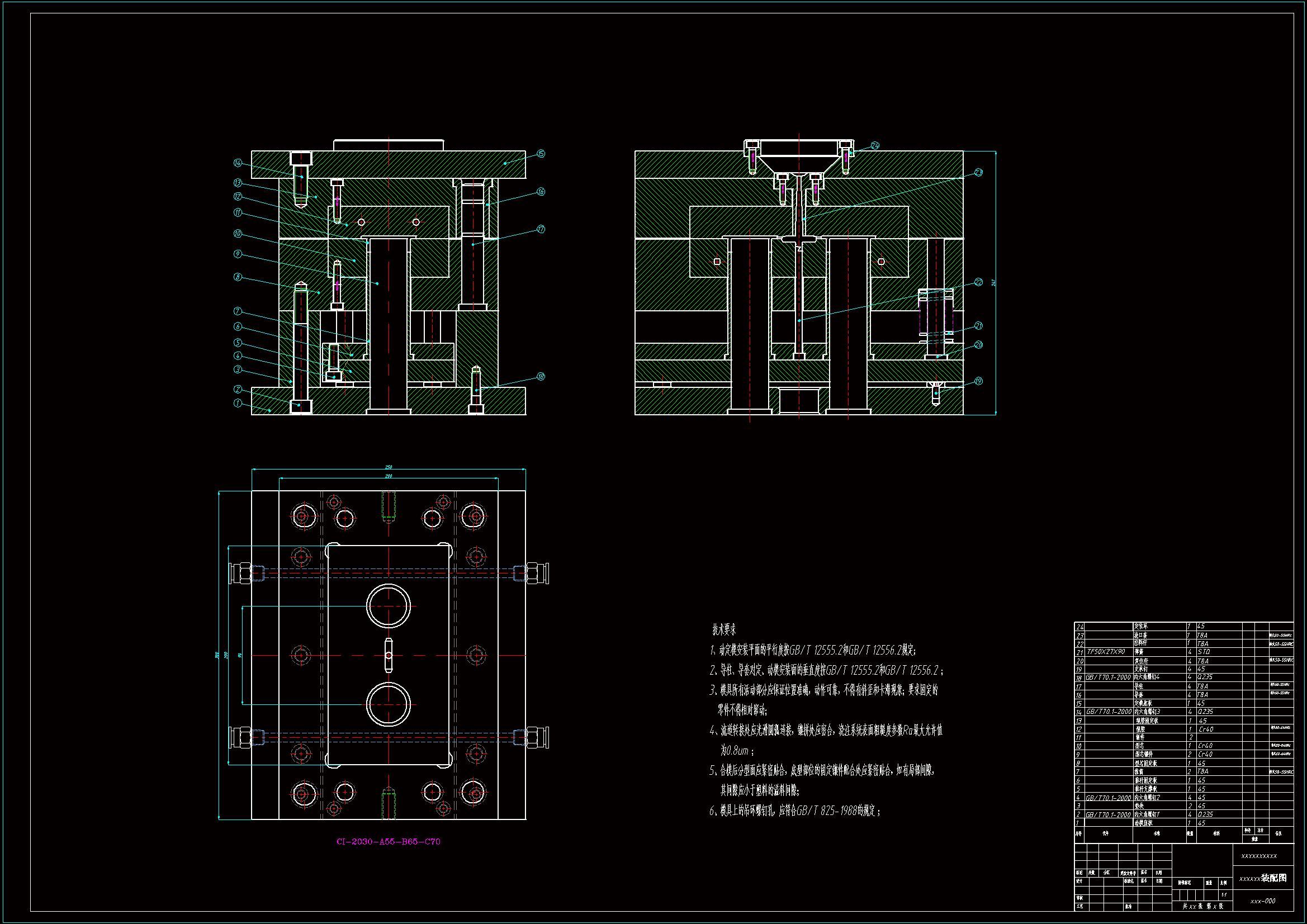
Task: Select part balloon number 23
Action: pyautogui.click(x=978, y=173)
